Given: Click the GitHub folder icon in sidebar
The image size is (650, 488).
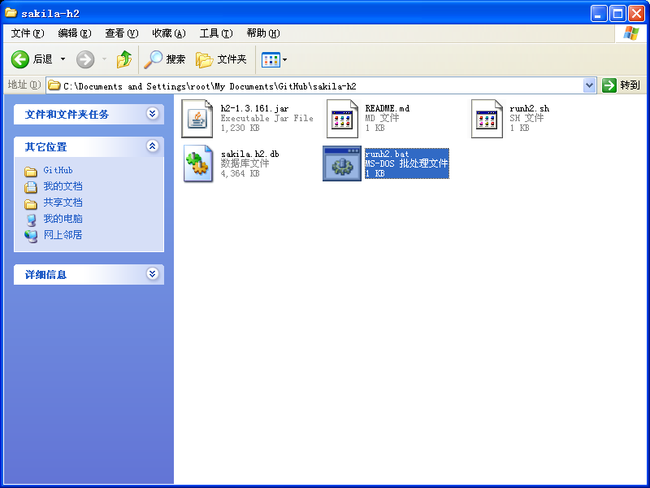Looking at the screenshot, I should point(30,171).
